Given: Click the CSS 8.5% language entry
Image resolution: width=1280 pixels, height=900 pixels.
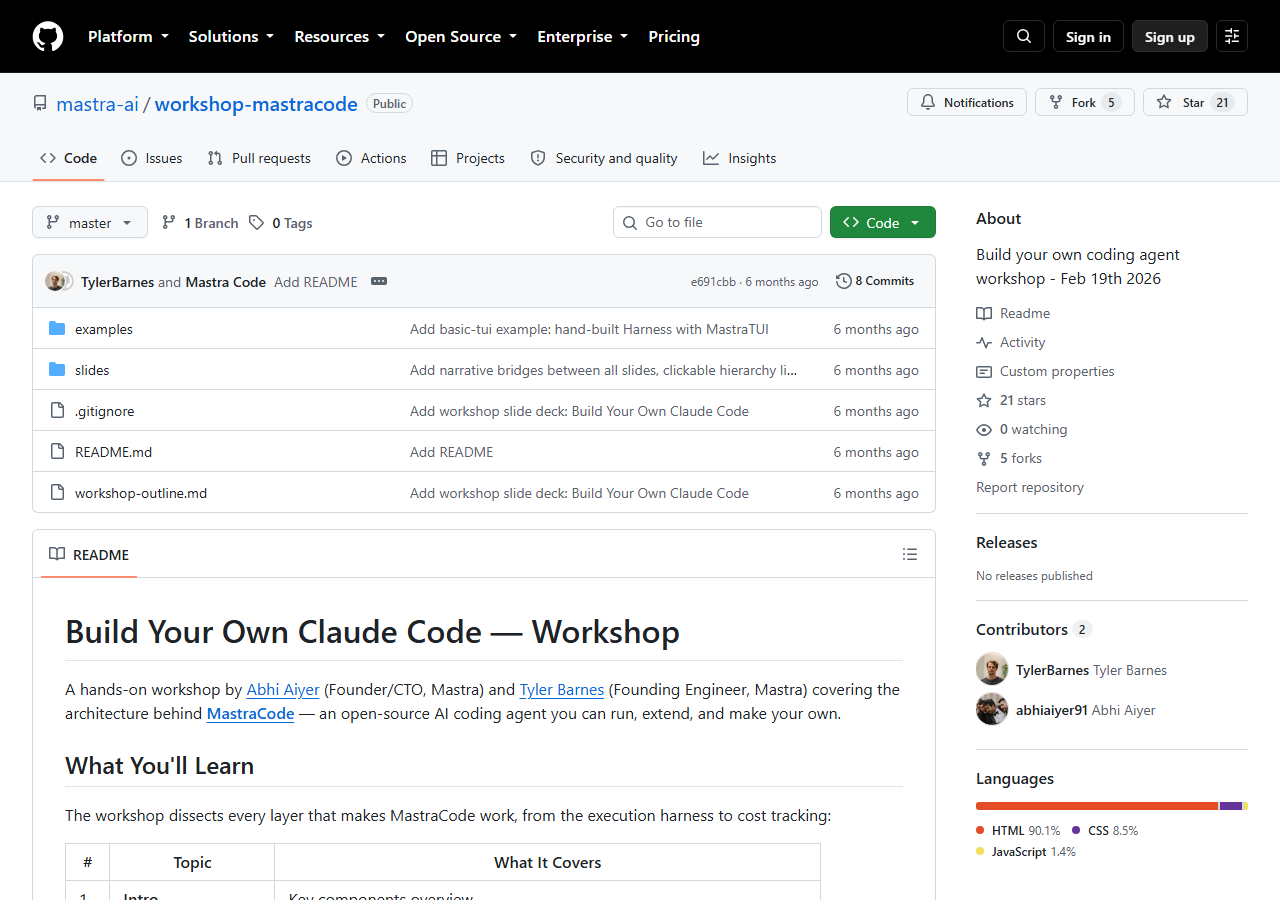Looking at the screenshot, I should (1105, 830).
